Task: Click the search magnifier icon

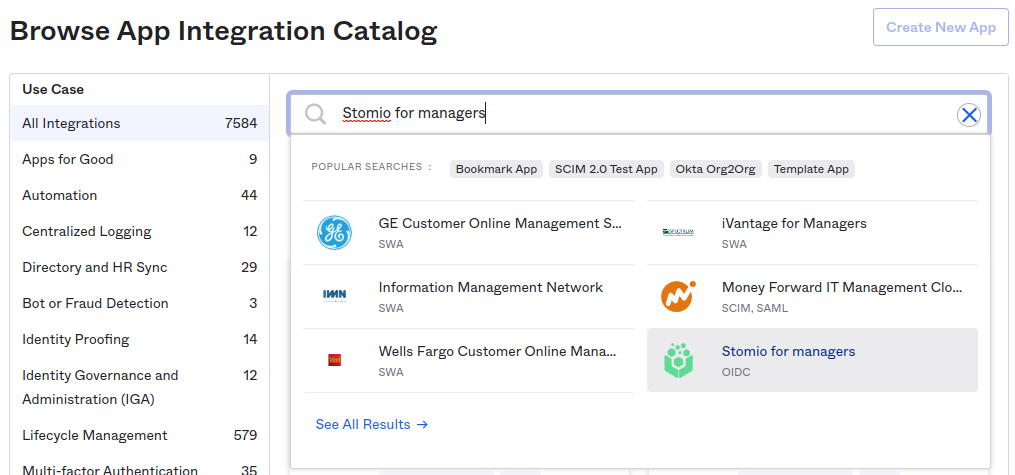Action: point(316,114)
